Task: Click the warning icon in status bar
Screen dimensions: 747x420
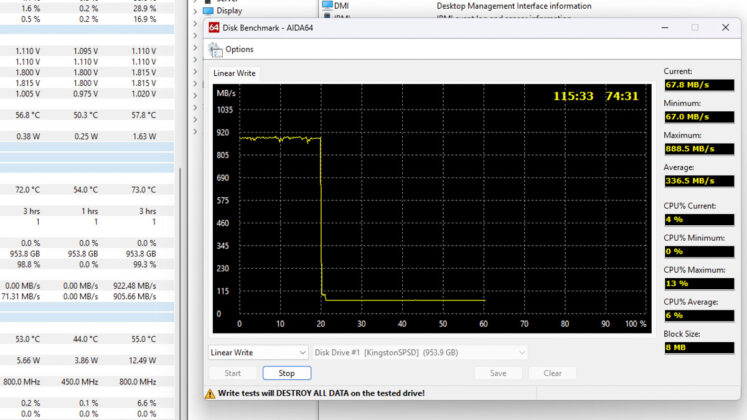Action: tap(210, 393)
